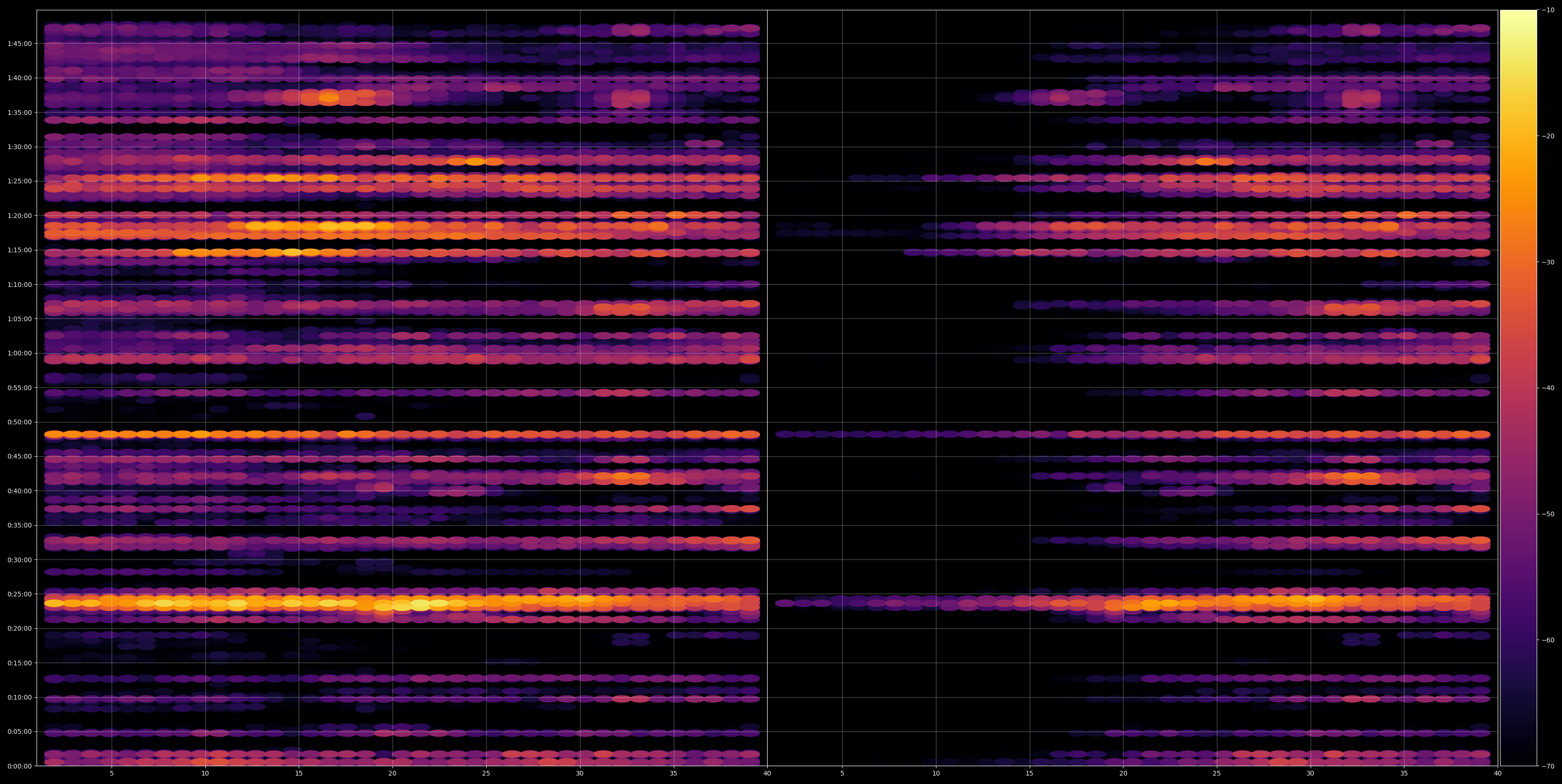This screenshot has width=1562, height=784.
Task: Pick x-axis tick 20 of the right panel
Action: click(x=1123, y=773)
